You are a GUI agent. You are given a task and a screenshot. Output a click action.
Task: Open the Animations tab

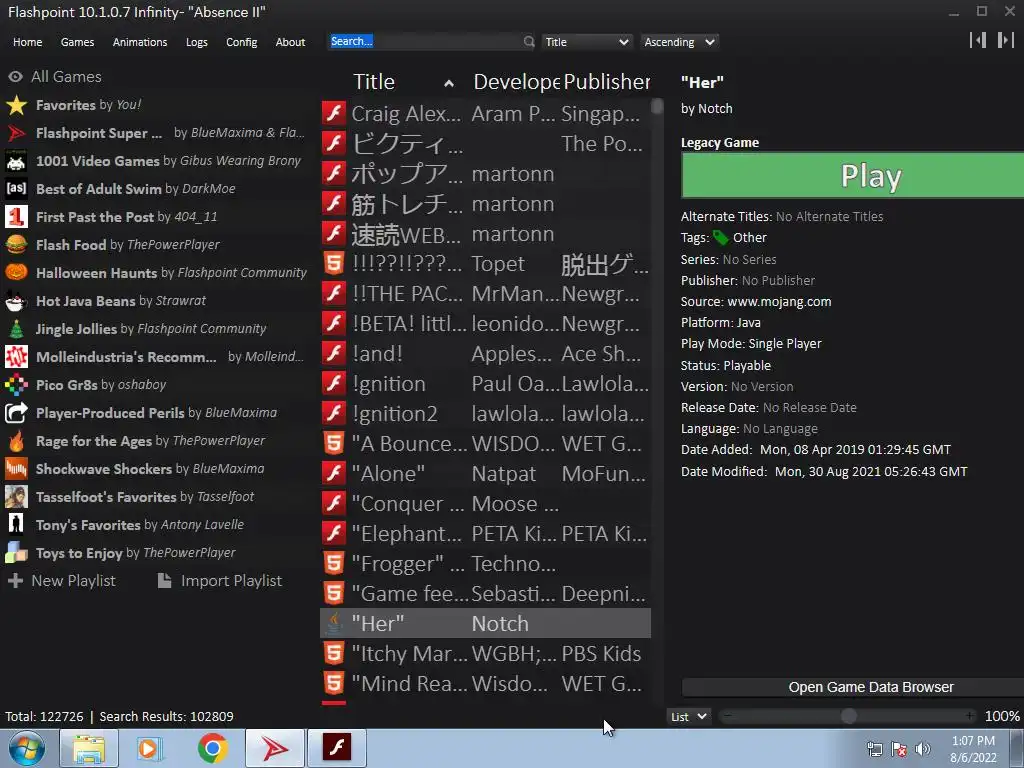[x=140, y=42]
